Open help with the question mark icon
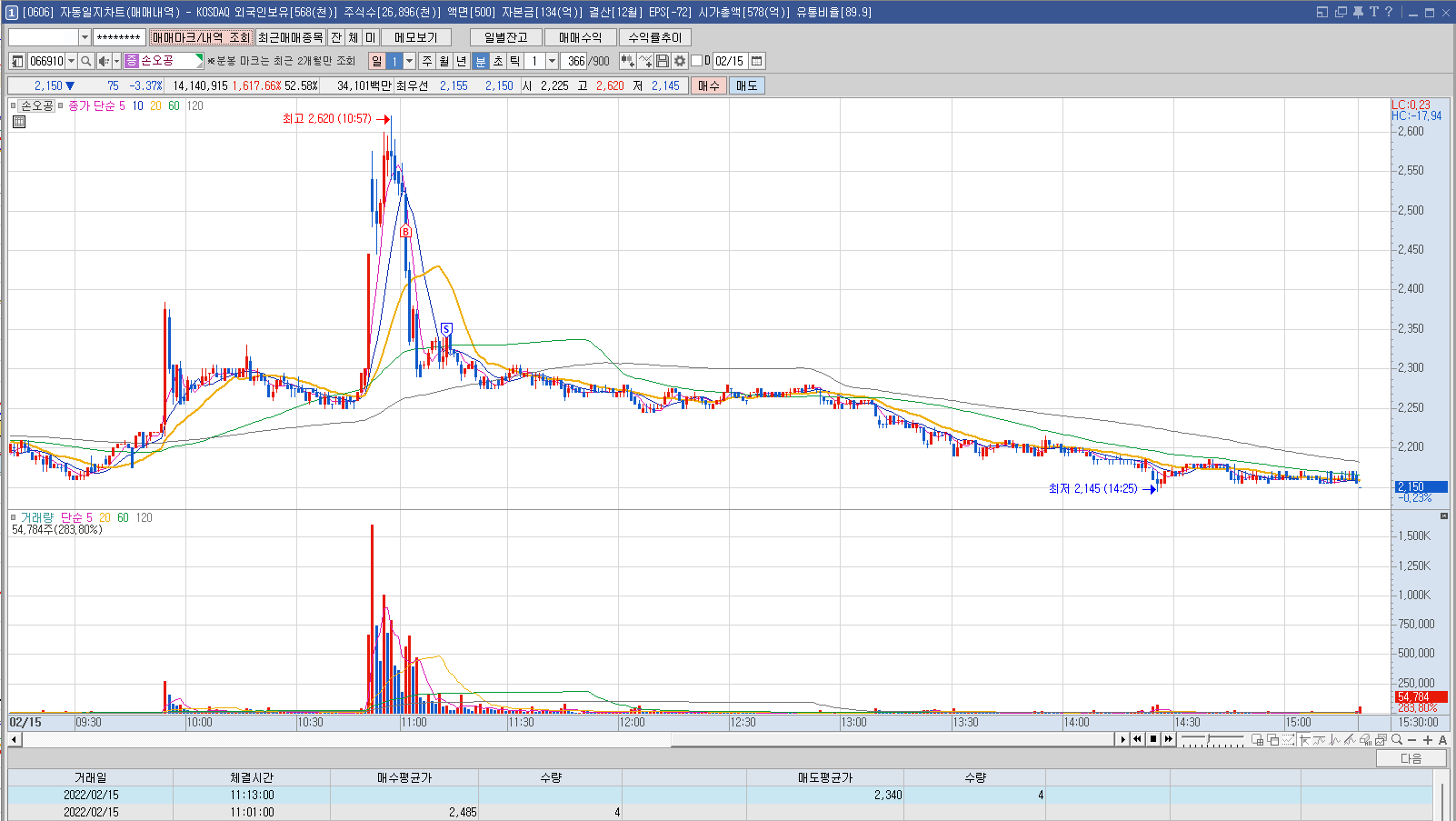Viewport: 1456px width, 821px height. 1389,12
